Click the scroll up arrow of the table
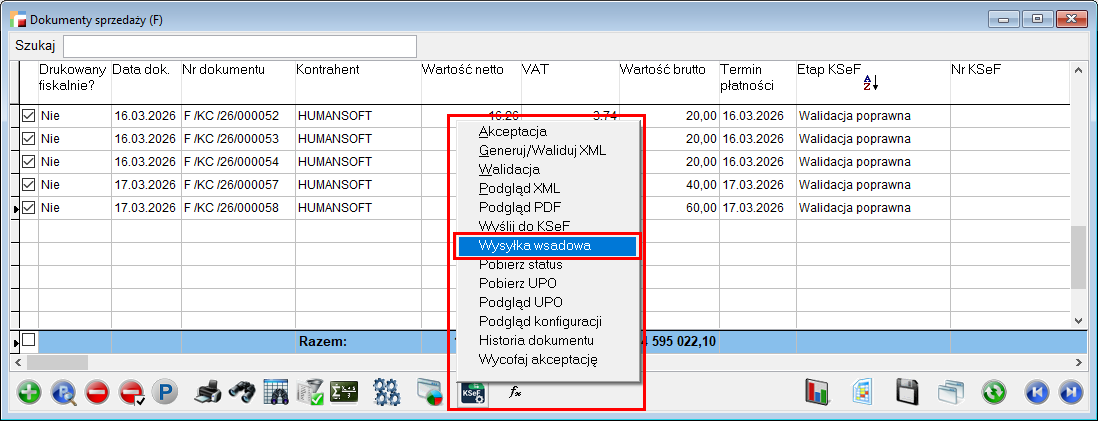1098x421 pixels. point(1078,71)
